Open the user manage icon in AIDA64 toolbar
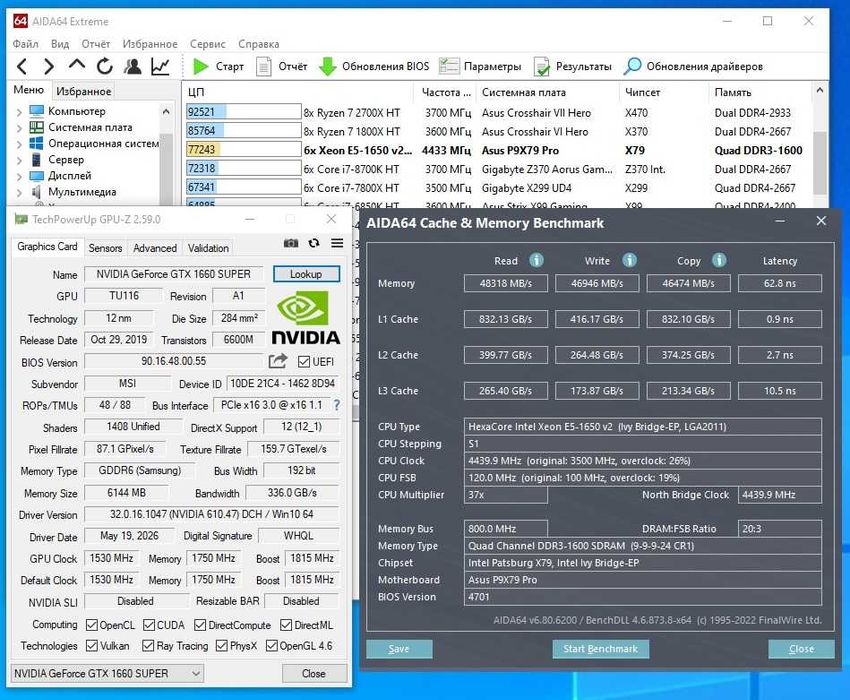The height and width of the screenshot is (700, 850). [133, 67]
